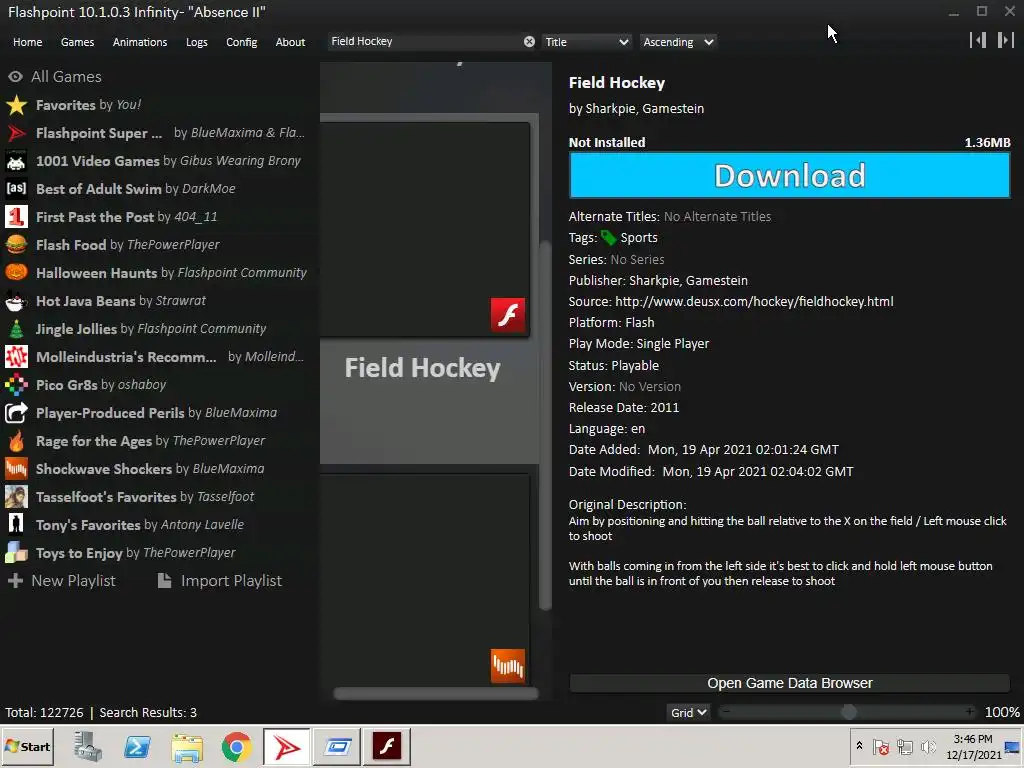Clear the Field Hockey search text

click(x=529, y=42)
